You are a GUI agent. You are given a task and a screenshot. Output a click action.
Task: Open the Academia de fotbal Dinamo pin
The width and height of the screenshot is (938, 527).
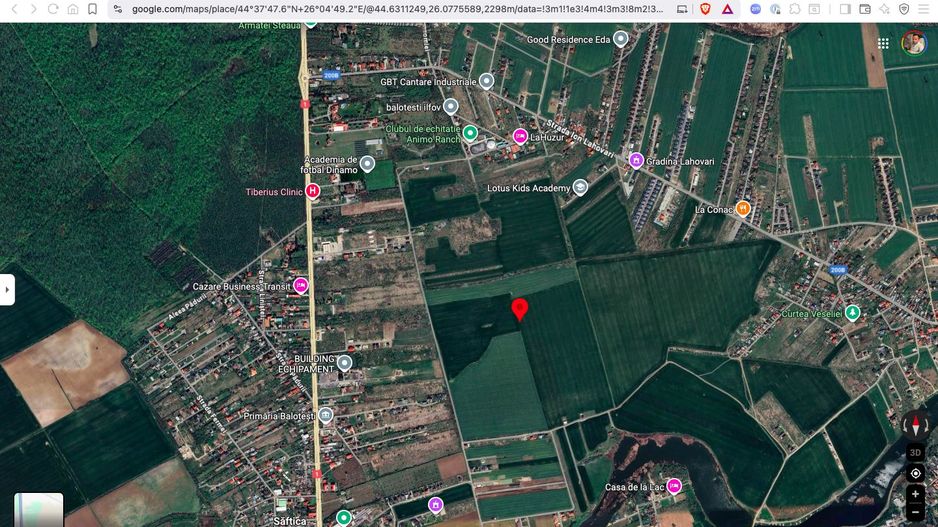pyautogui.click(x=367, y=163)
